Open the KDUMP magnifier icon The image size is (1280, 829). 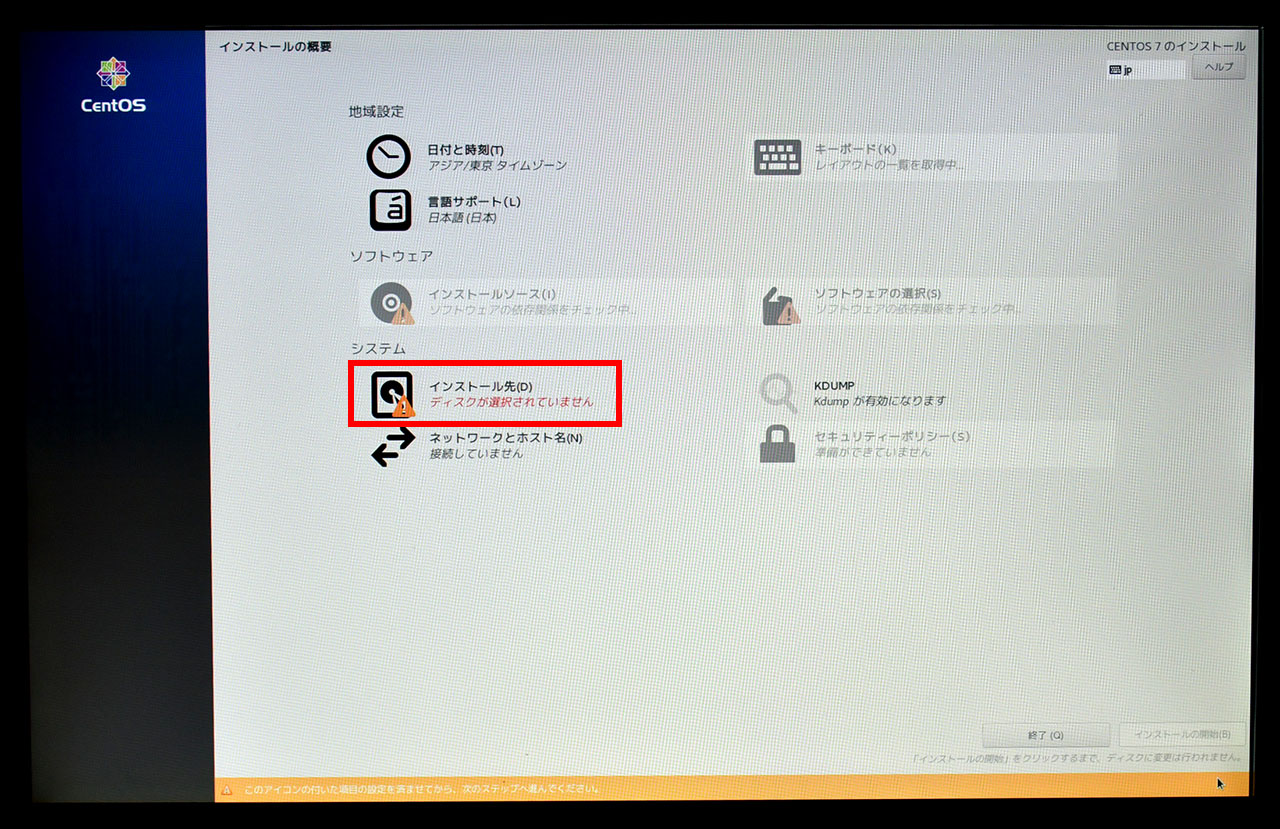pos(778,394)
